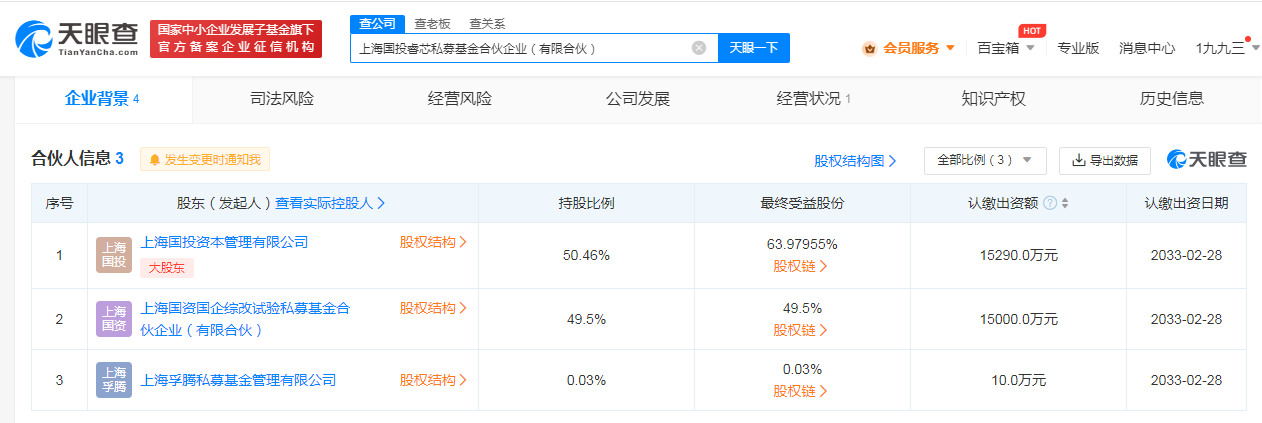Click the 10.0万元 capital cell
This screenshot has height=423, width=1262.
coord(1018,380)
